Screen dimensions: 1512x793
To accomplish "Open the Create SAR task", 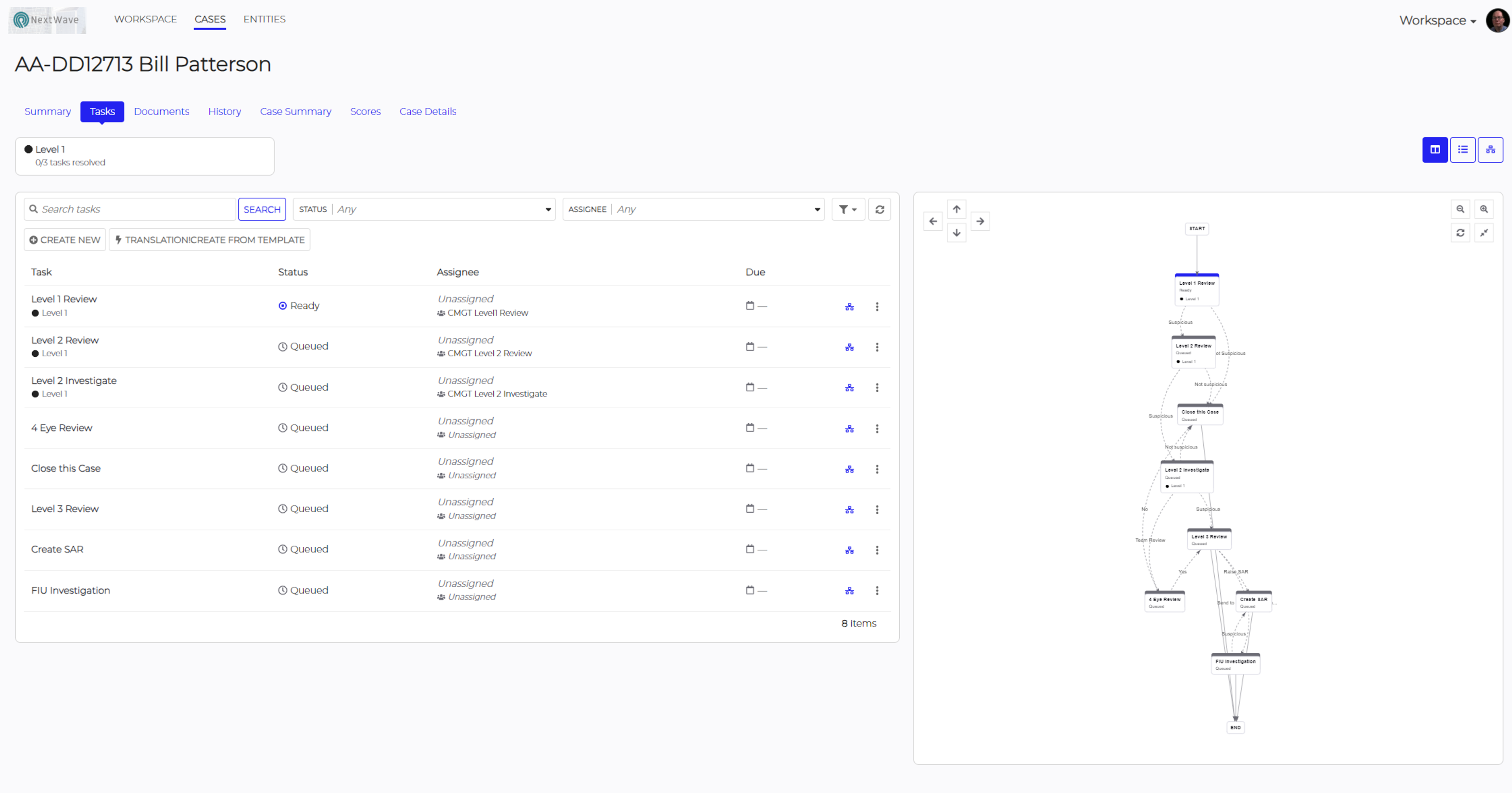I will click(57, 549).
